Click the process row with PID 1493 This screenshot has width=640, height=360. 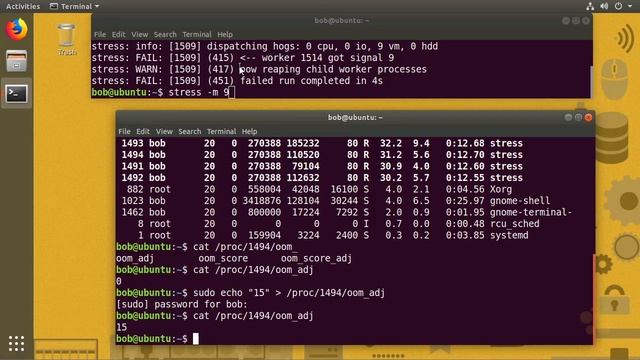(x=322, y=143)
